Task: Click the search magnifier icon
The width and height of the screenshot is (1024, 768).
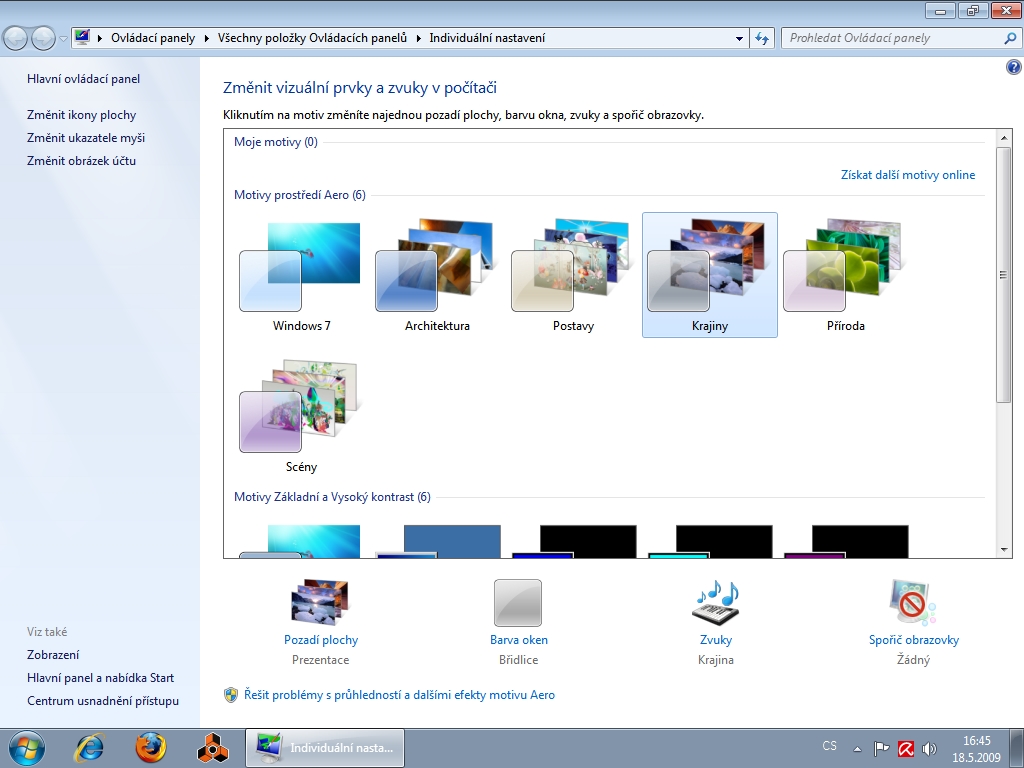Action: (x=1010, y=38)
